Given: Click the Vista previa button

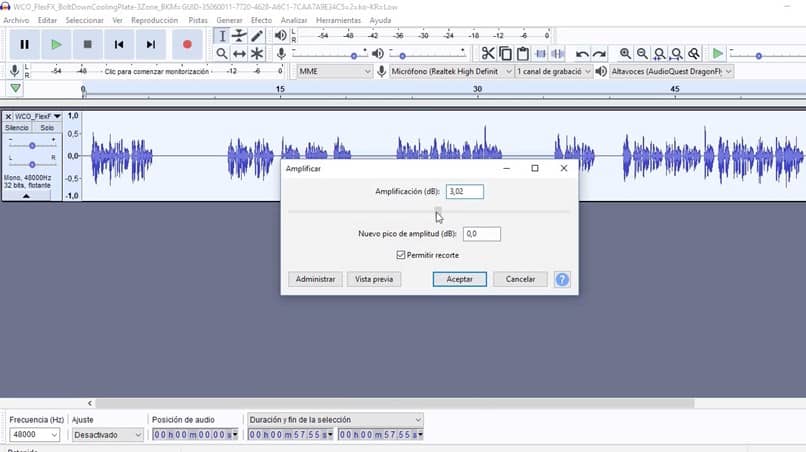Looking at the screenshot, I should (374, 280).
